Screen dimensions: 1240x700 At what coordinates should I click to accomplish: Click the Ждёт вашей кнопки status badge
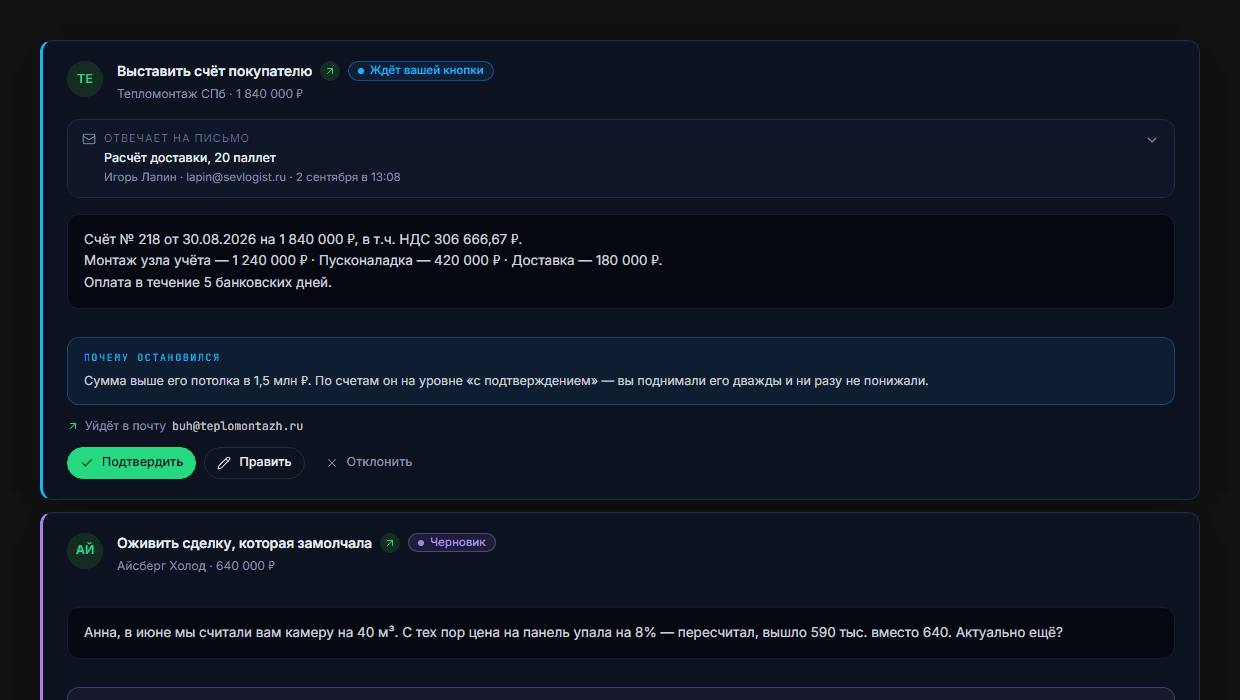(x=421, y=71)
